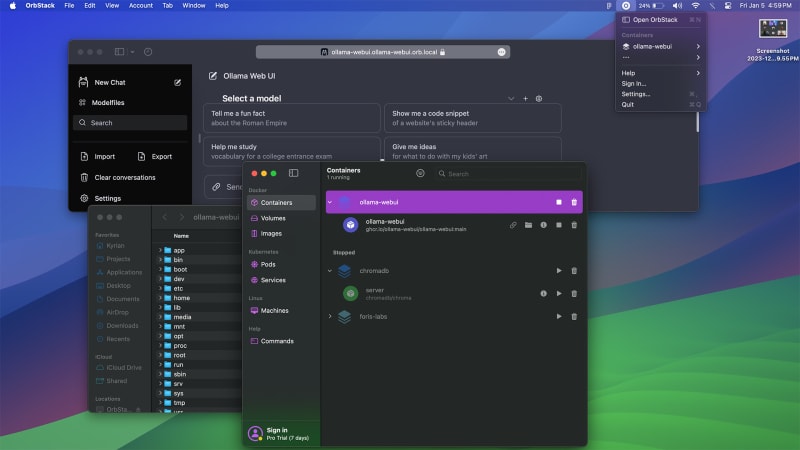Click Sign in at OrbStack sidebar bottom

[276, 430]
